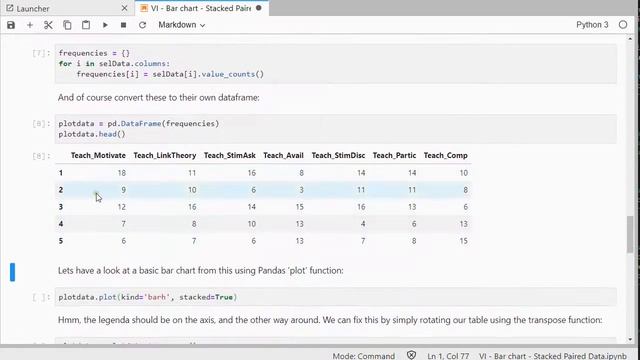Cut selected cell with scissors icon
Viewport: 640px width, 360px height.
click(x=48, y=25)
